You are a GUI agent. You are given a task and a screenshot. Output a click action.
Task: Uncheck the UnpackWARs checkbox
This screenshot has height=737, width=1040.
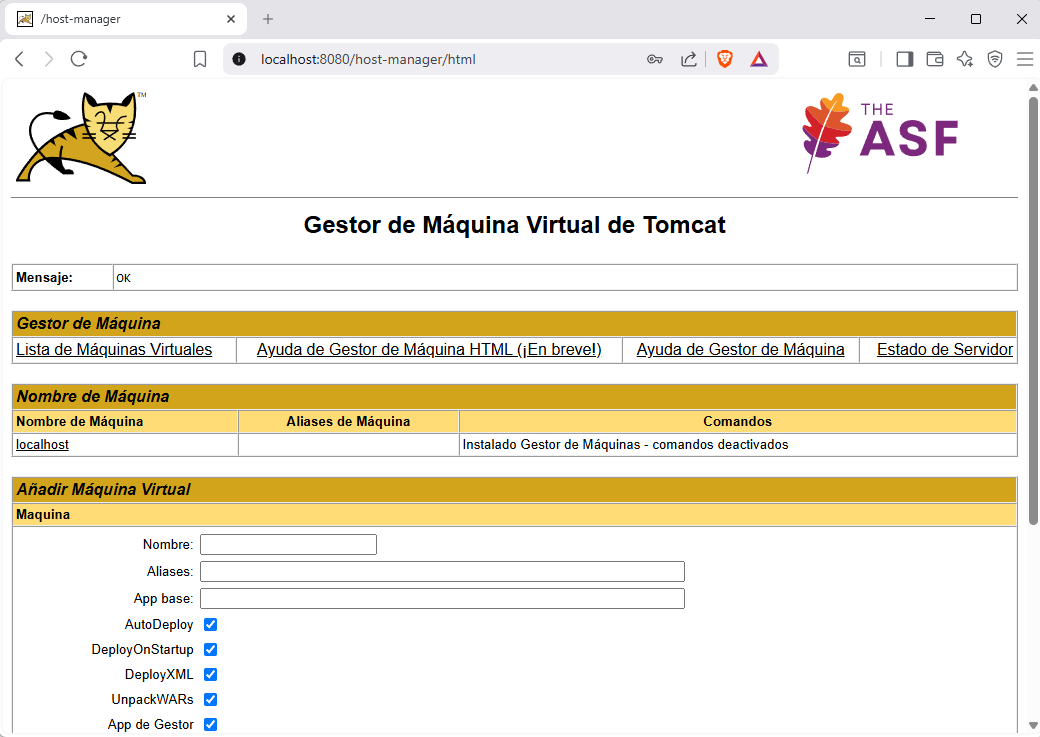[210, 699]
